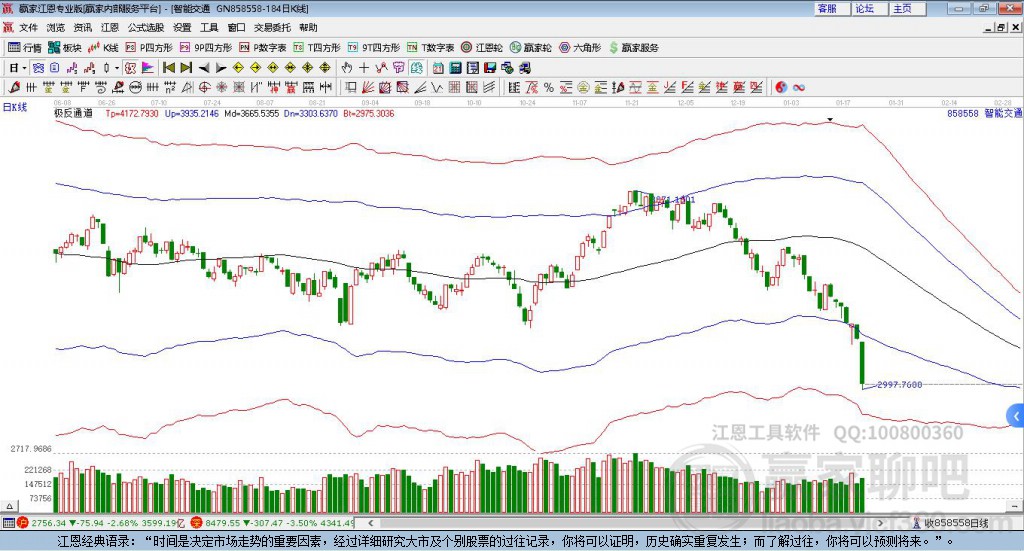The image size is (1024, 551).
Task: Click the scrollbar right arrow at chart bottom
Action: (880, 523)
